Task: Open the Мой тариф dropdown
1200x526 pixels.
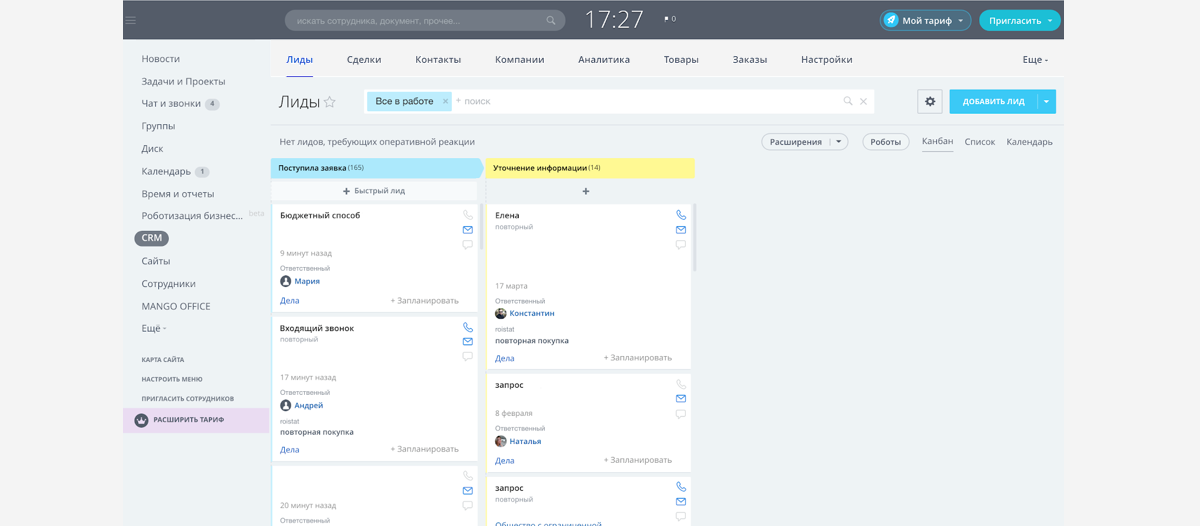Action: click(925, 20)
